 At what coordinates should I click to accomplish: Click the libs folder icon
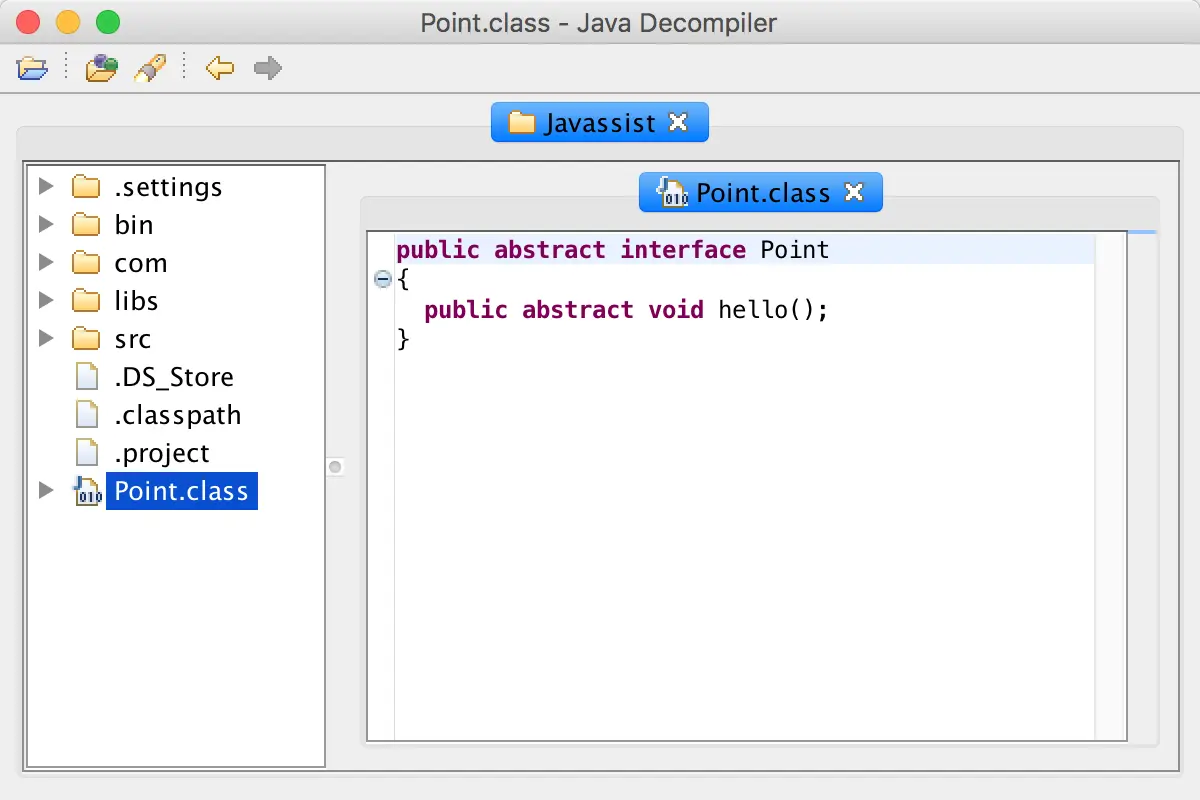tap(87, 301)
